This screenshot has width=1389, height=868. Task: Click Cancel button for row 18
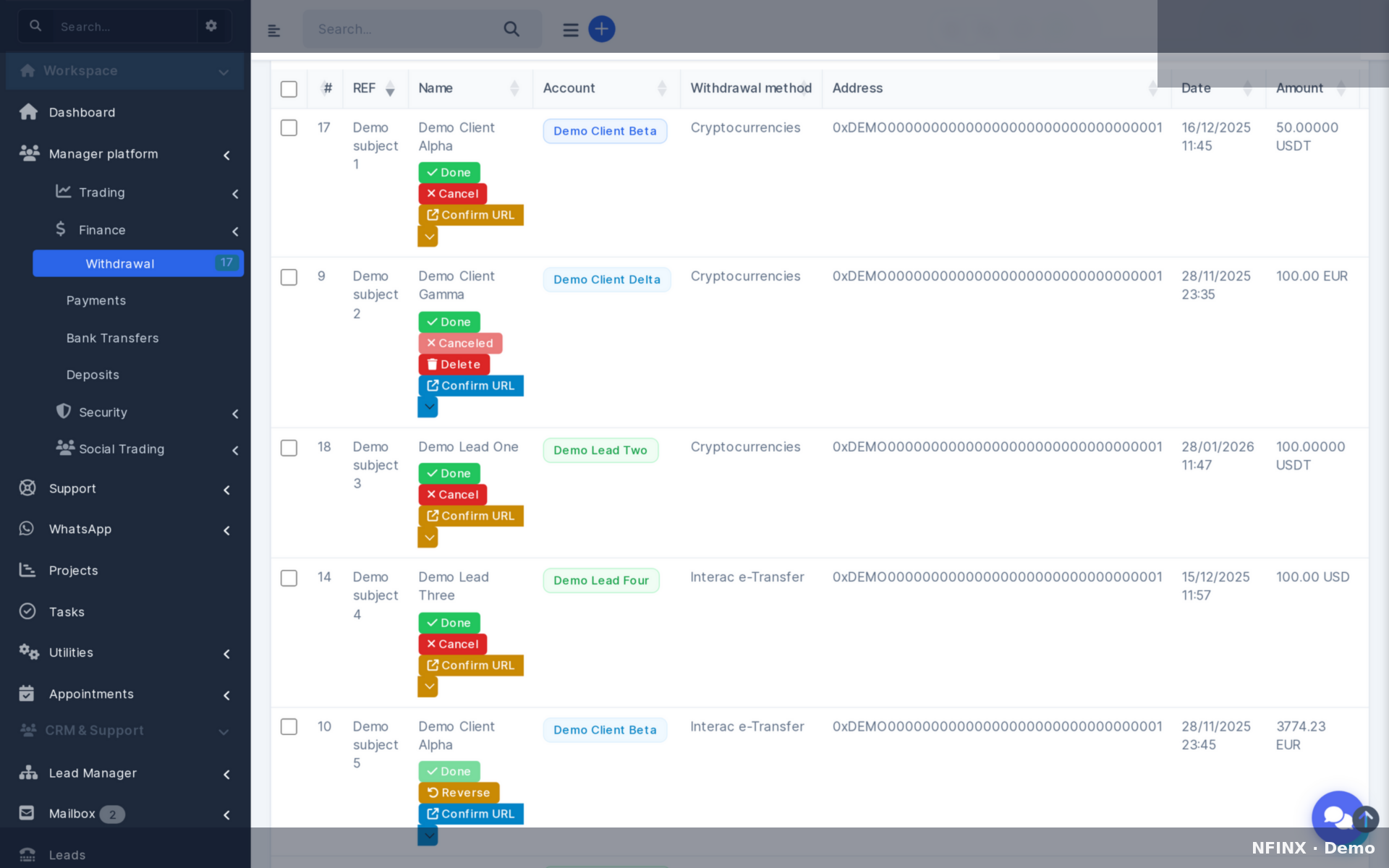pyautogui.click(x=453, y=495)
